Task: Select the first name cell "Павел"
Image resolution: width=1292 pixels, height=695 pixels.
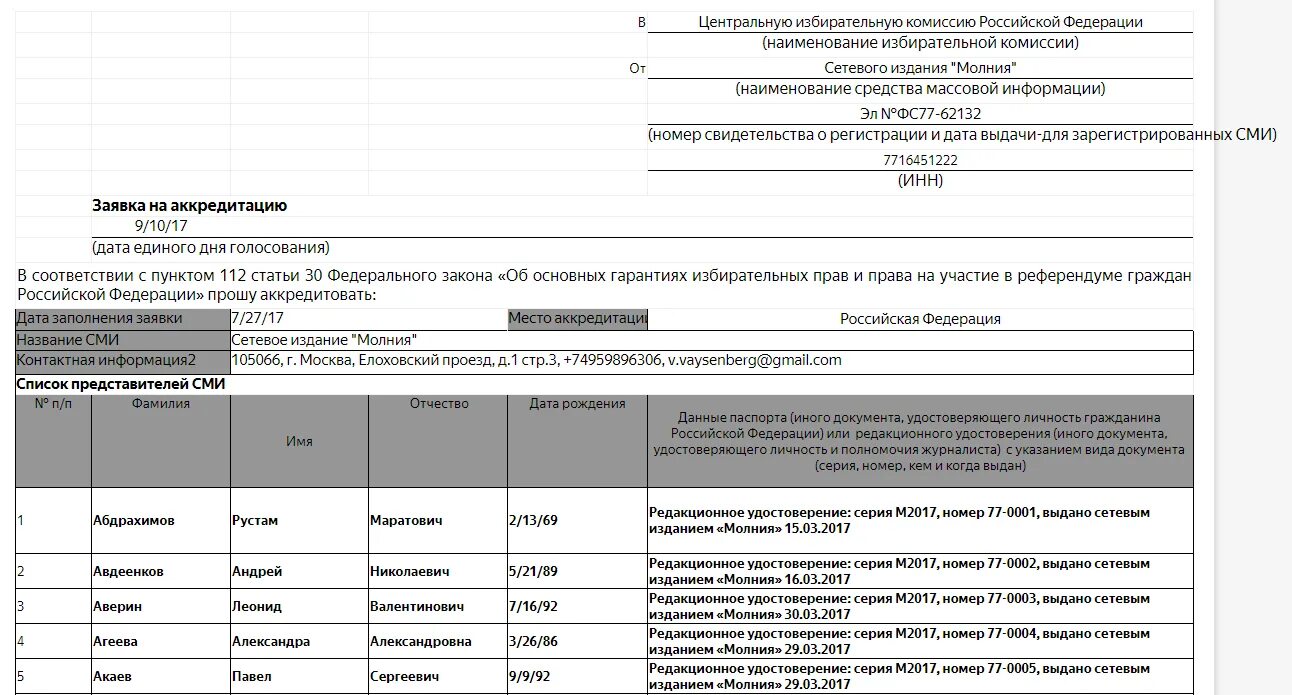Action: (x=300, y=676)
